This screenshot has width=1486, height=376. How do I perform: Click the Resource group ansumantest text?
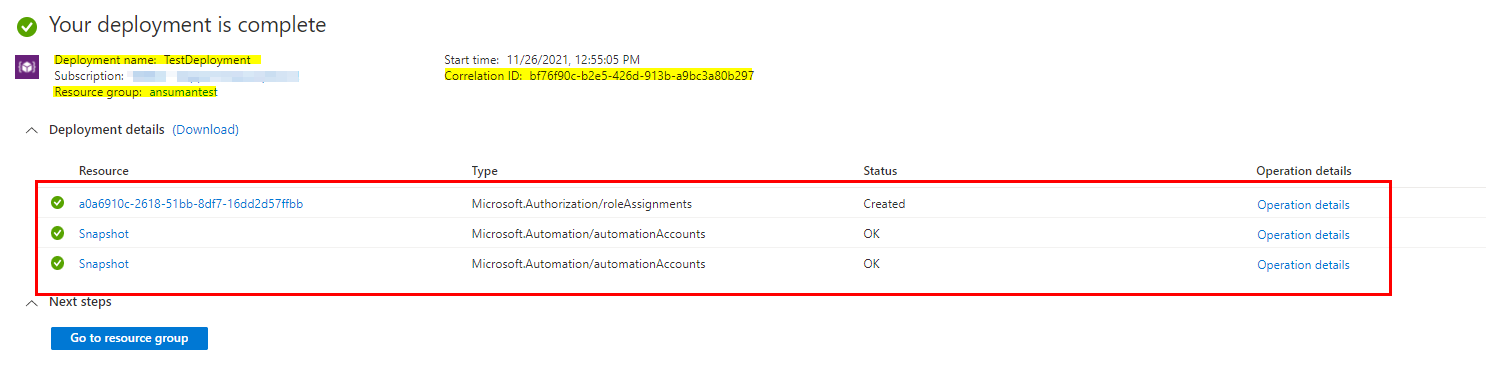point(136,92)
